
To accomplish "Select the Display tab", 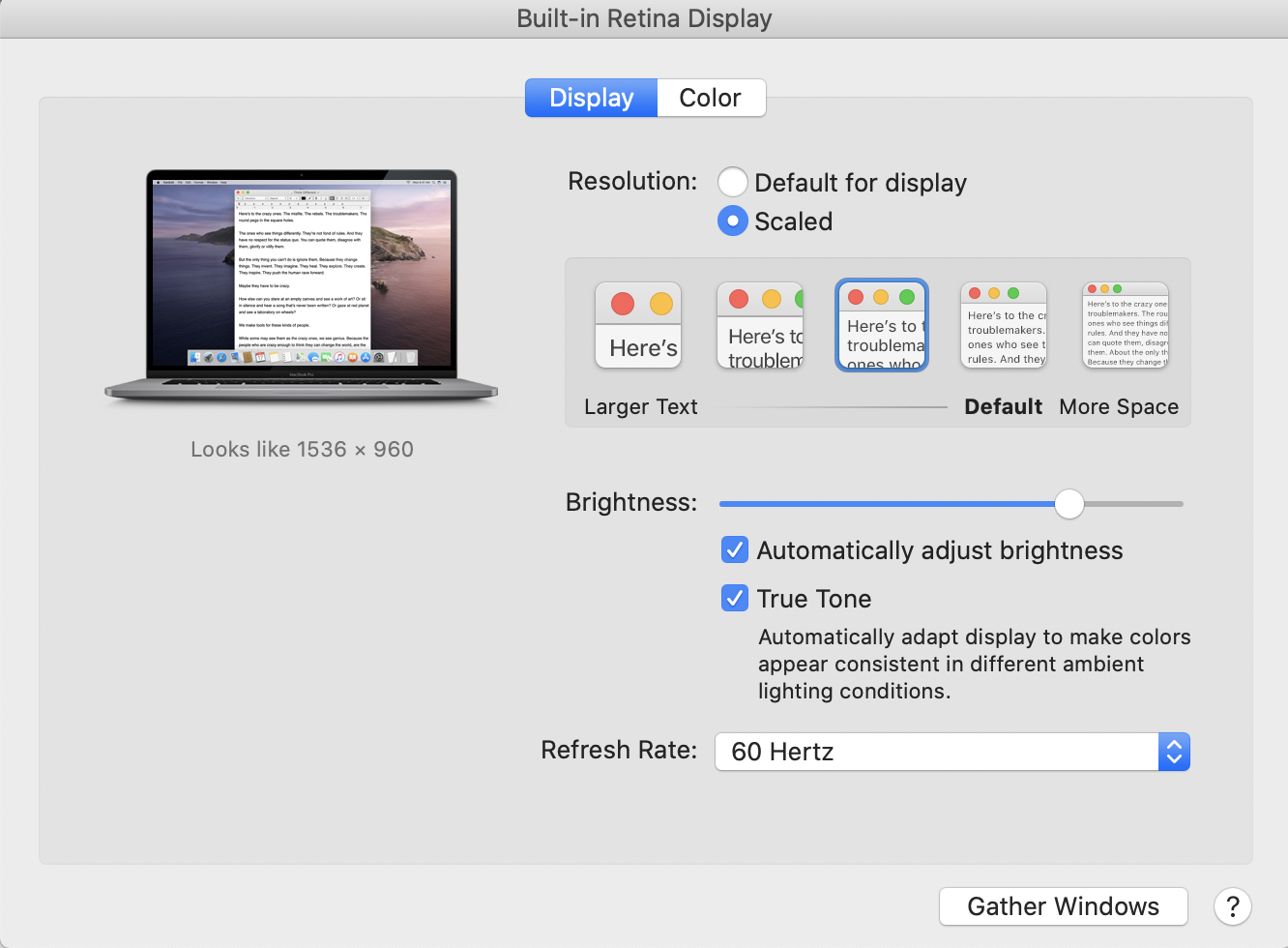I will coord(591,98).
